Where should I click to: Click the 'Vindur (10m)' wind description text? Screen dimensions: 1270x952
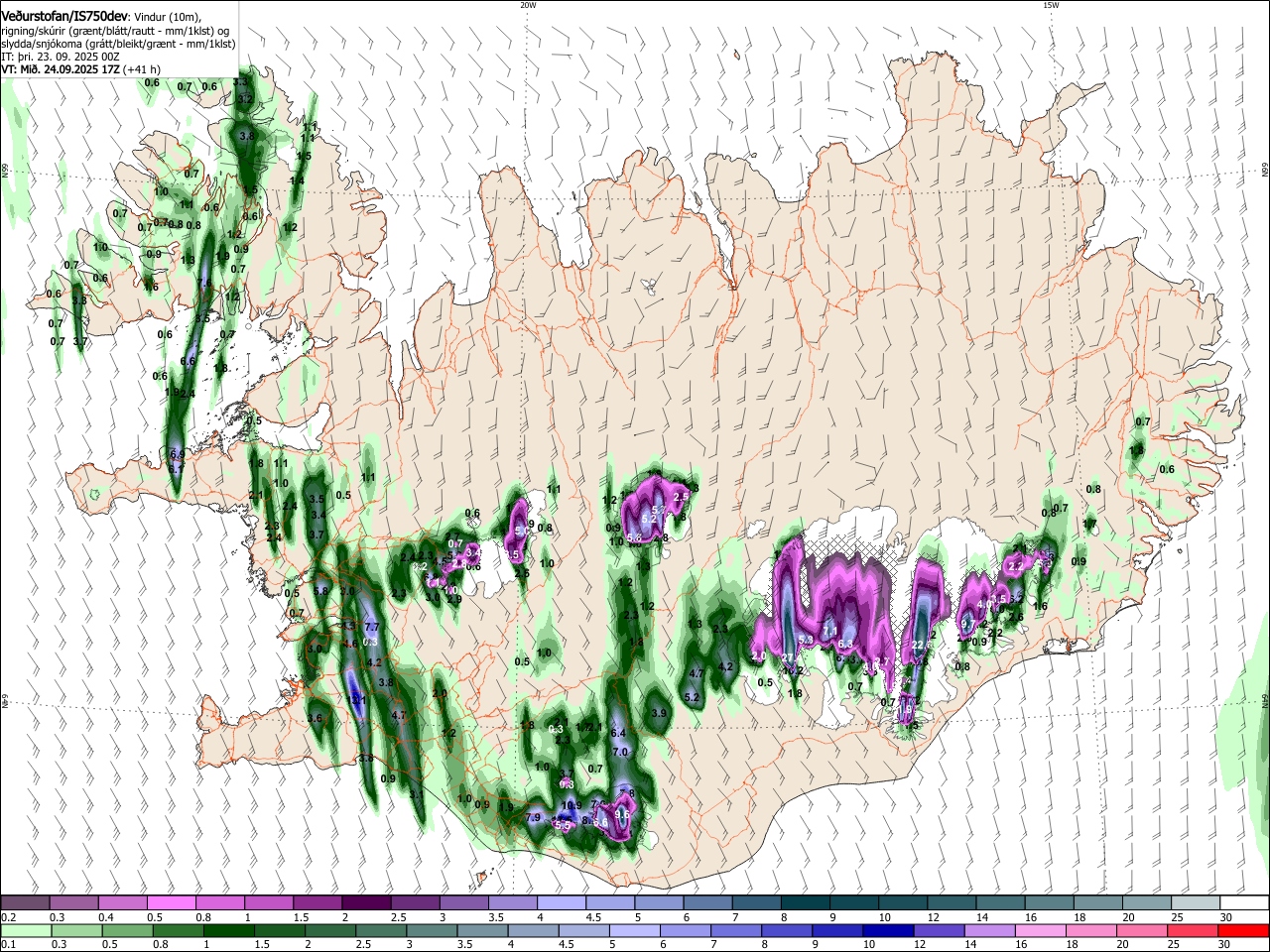click(167, 17)
